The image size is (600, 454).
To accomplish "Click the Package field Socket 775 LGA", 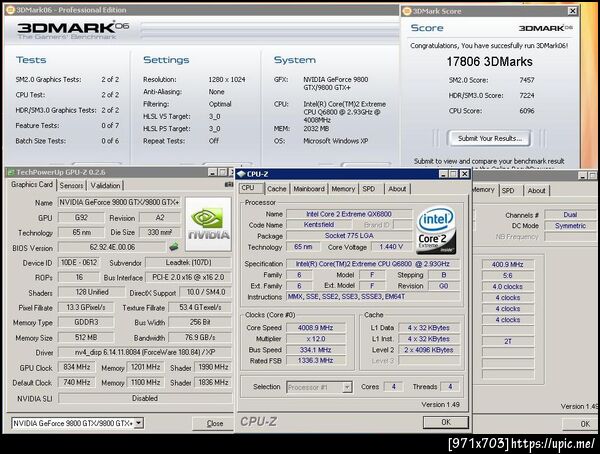I will (349, 236).
